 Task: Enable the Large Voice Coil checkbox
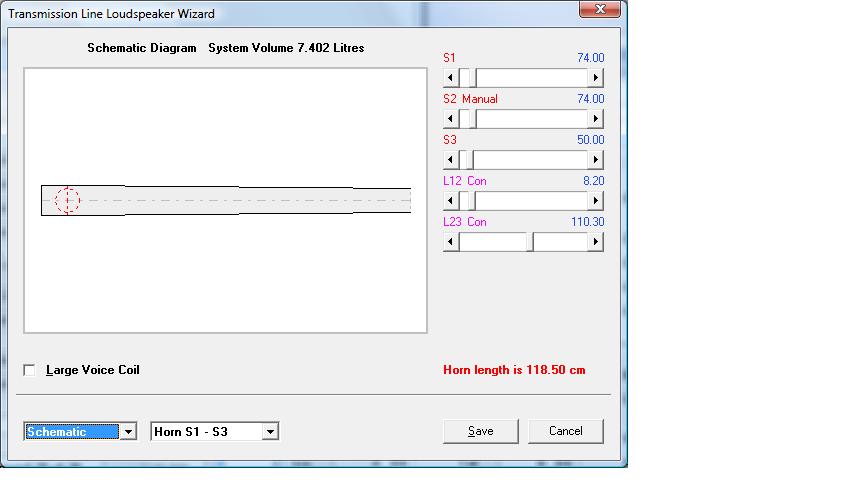29,370
